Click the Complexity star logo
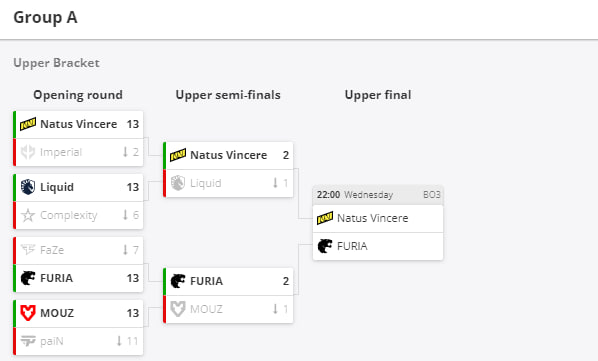 [x=28, y=215]
